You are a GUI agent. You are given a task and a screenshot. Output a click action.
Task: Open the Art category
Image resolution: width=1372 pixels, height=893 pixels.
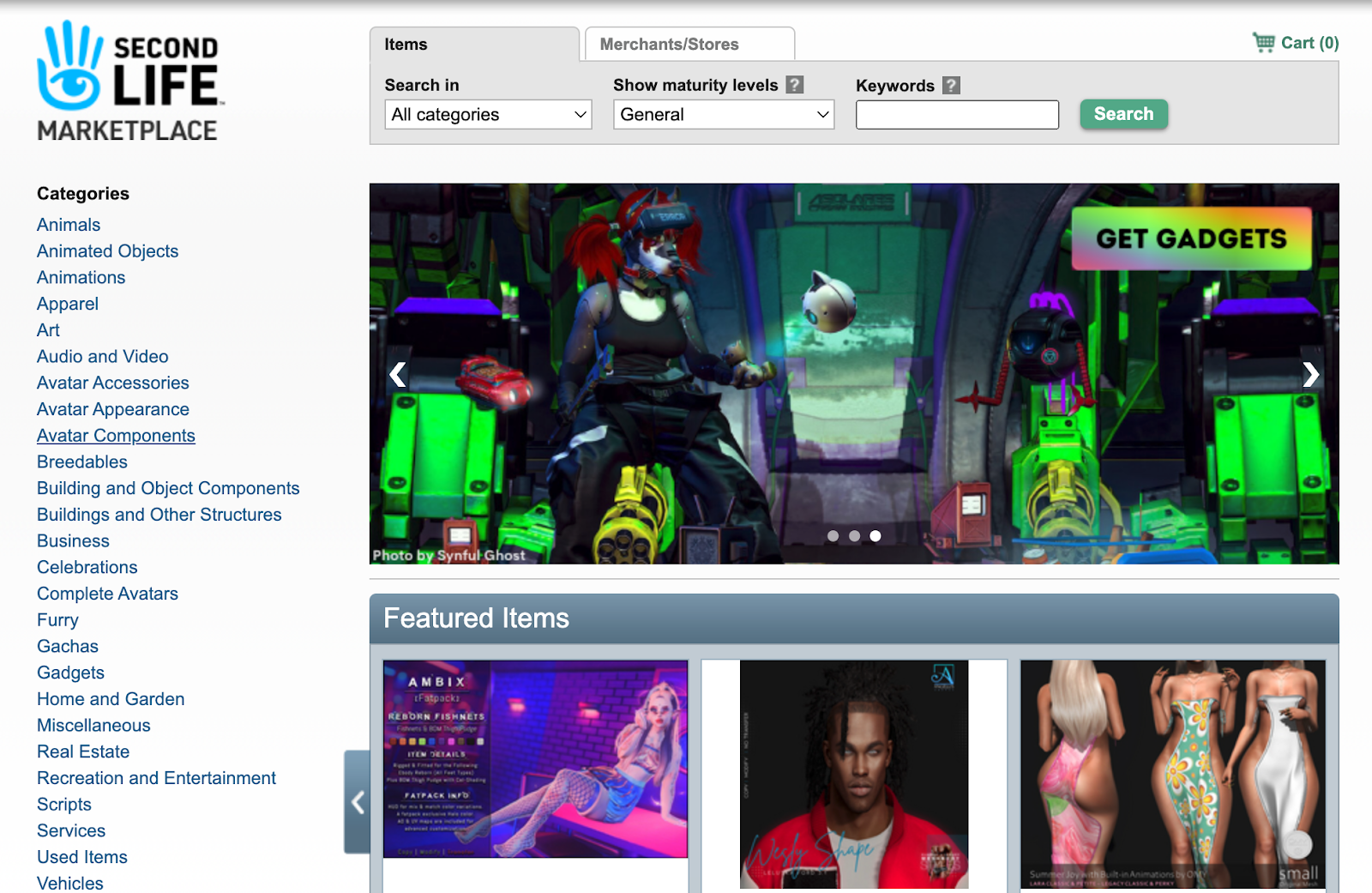click(49, 330)
